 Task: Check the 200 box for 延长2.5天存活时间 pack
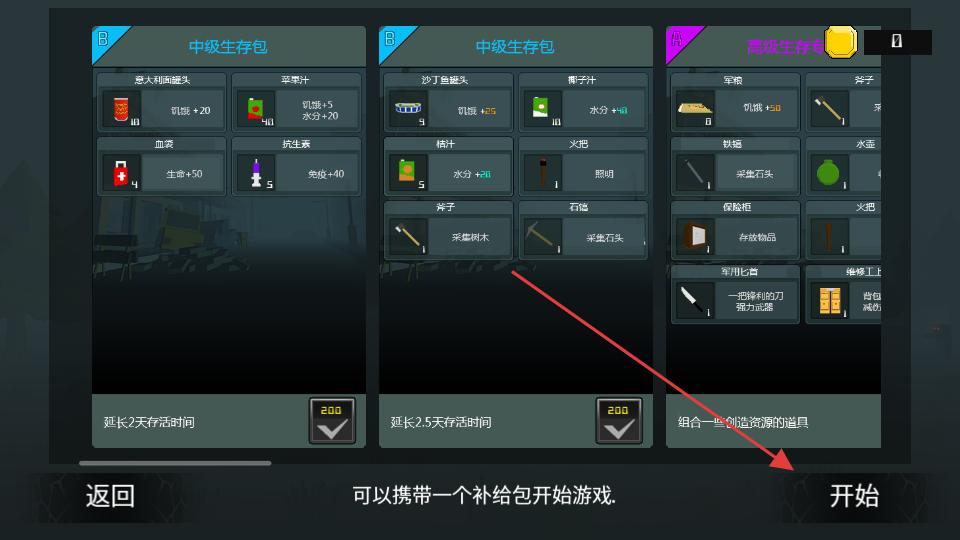(x=618, y=421)
